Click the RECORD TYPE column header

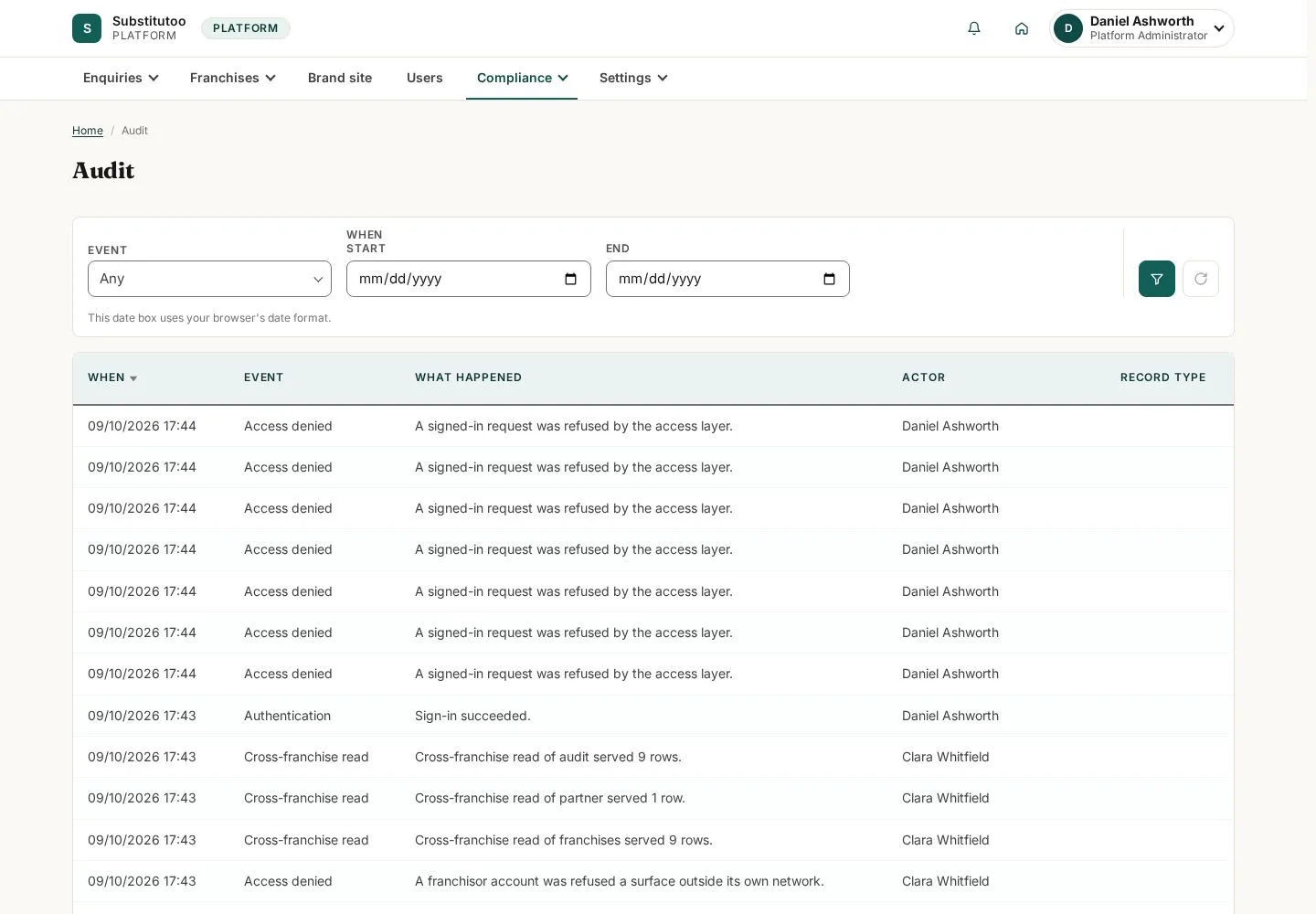tap(1163, 377)
